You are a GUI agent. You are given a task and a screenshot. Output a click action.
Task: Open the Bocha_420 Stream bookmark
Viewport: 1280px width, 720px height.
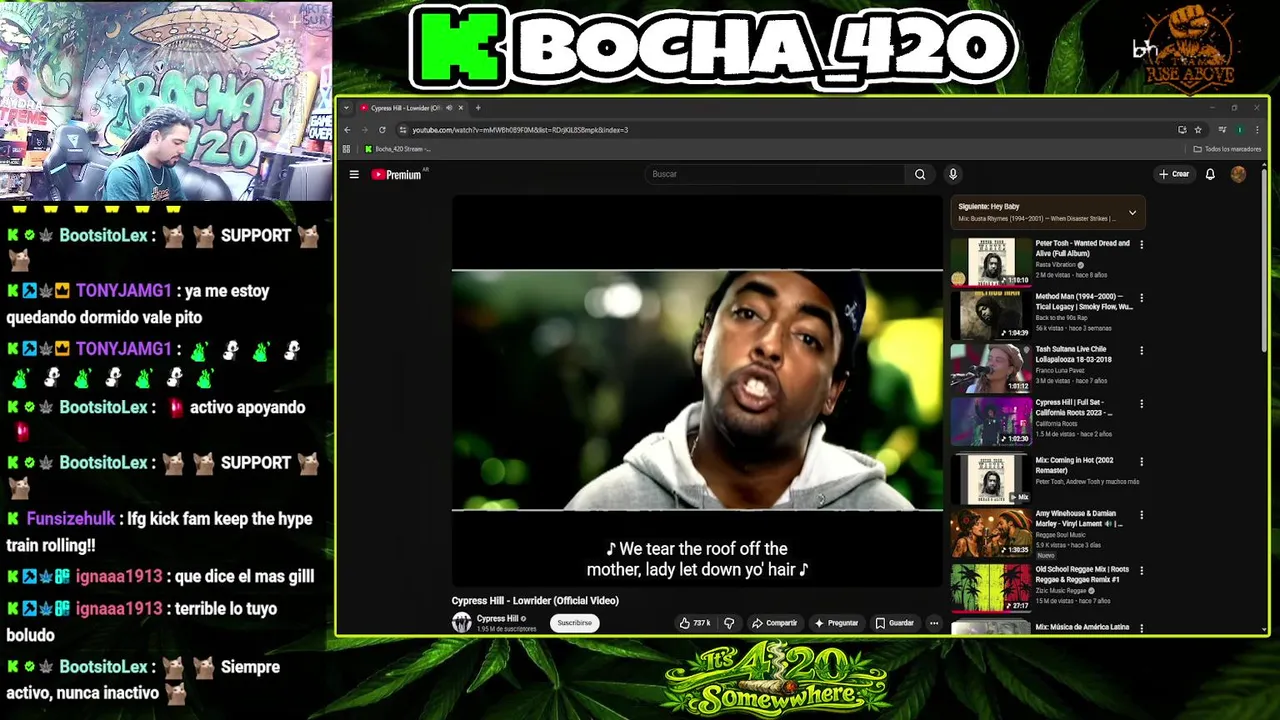pyautogui.click(x=398, y=149)
